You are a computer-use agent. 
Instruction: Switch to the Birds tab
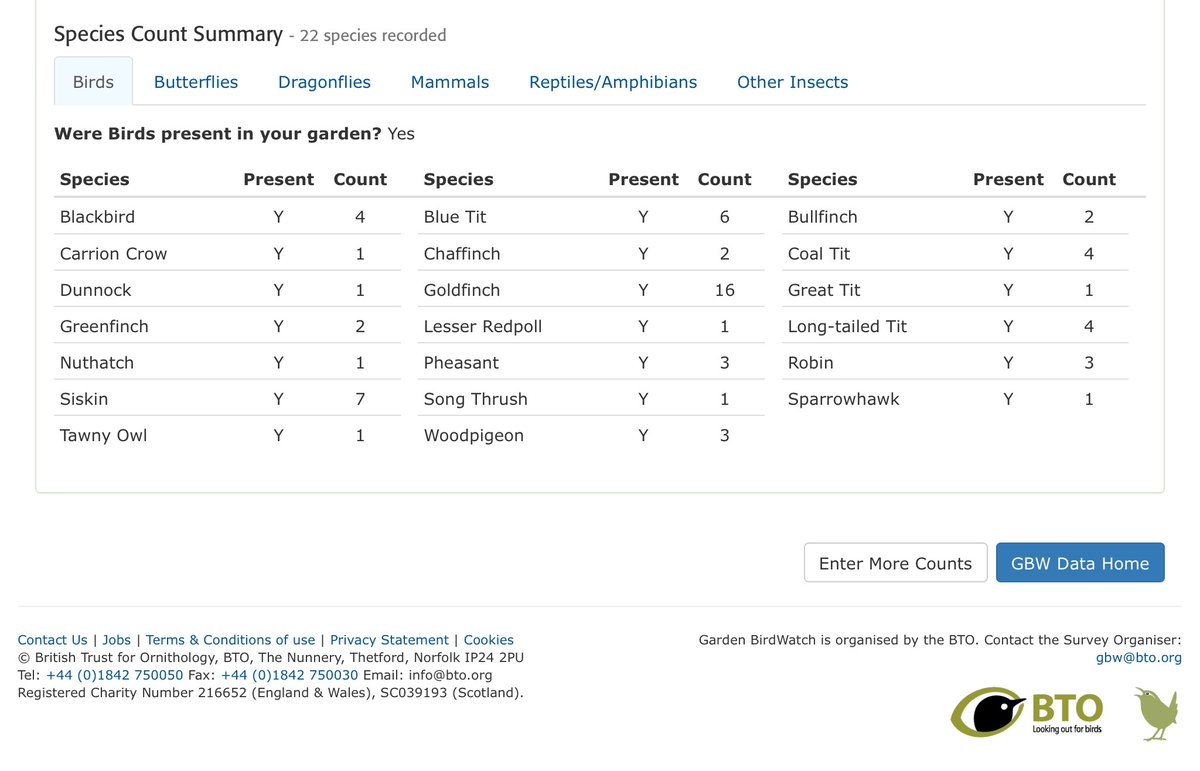(x=93, y=82)
